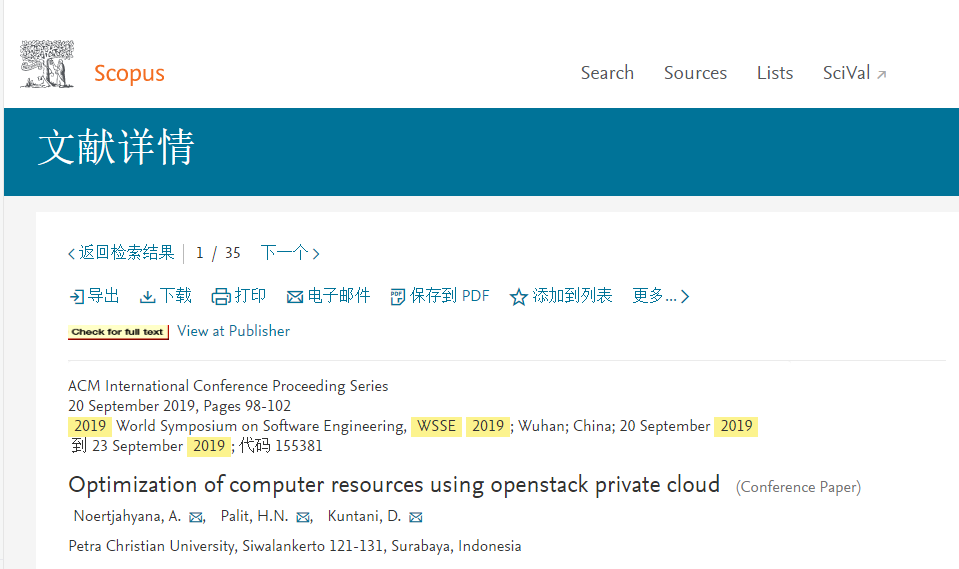The width and height of the screenshot is (959, 569).
Task: Click the star icon for add to list
Action: coord(519,297)
